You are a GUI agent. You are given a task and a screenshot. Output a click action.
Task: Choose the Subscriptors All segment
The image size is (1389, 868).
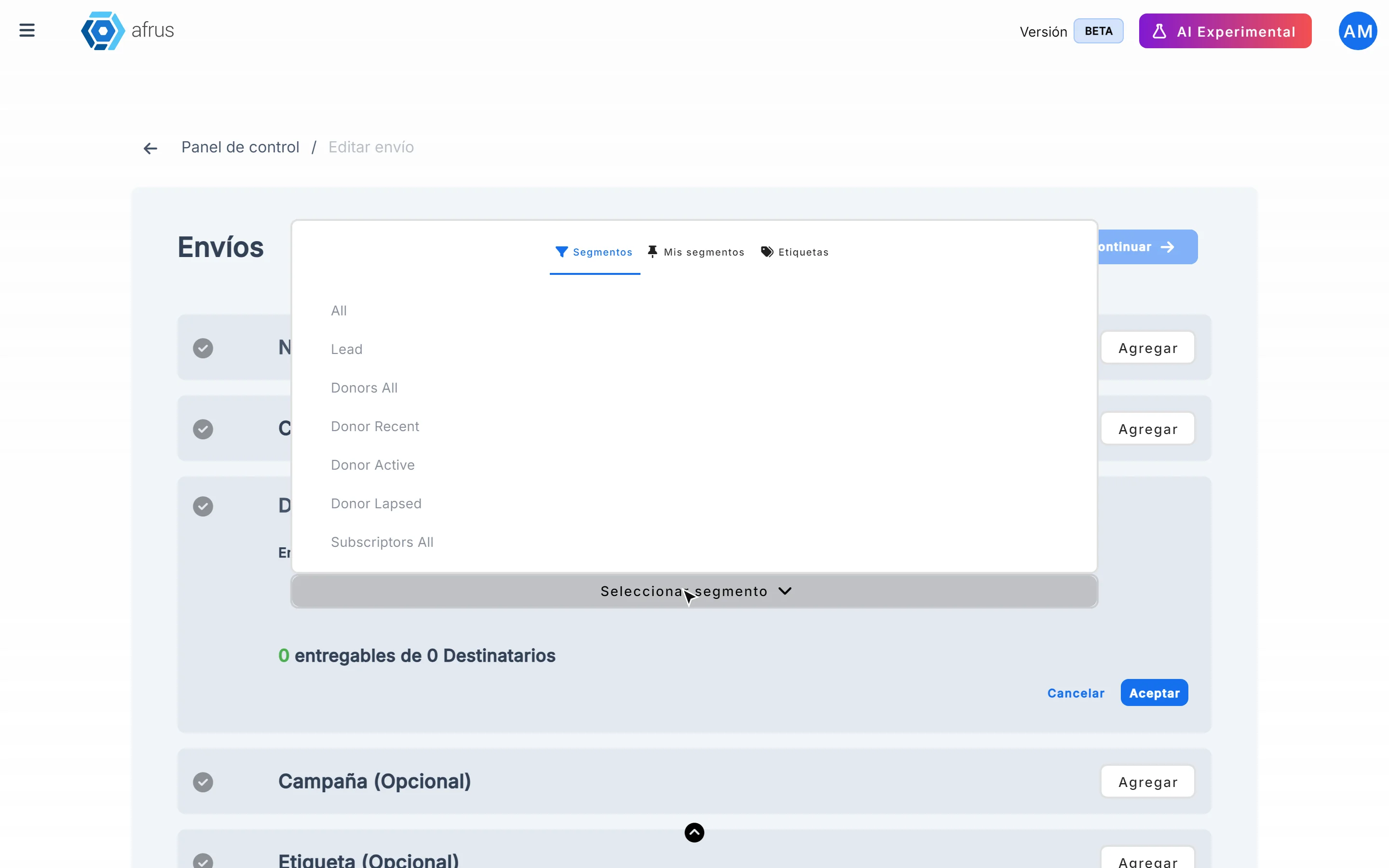click(x=381, y=542)
